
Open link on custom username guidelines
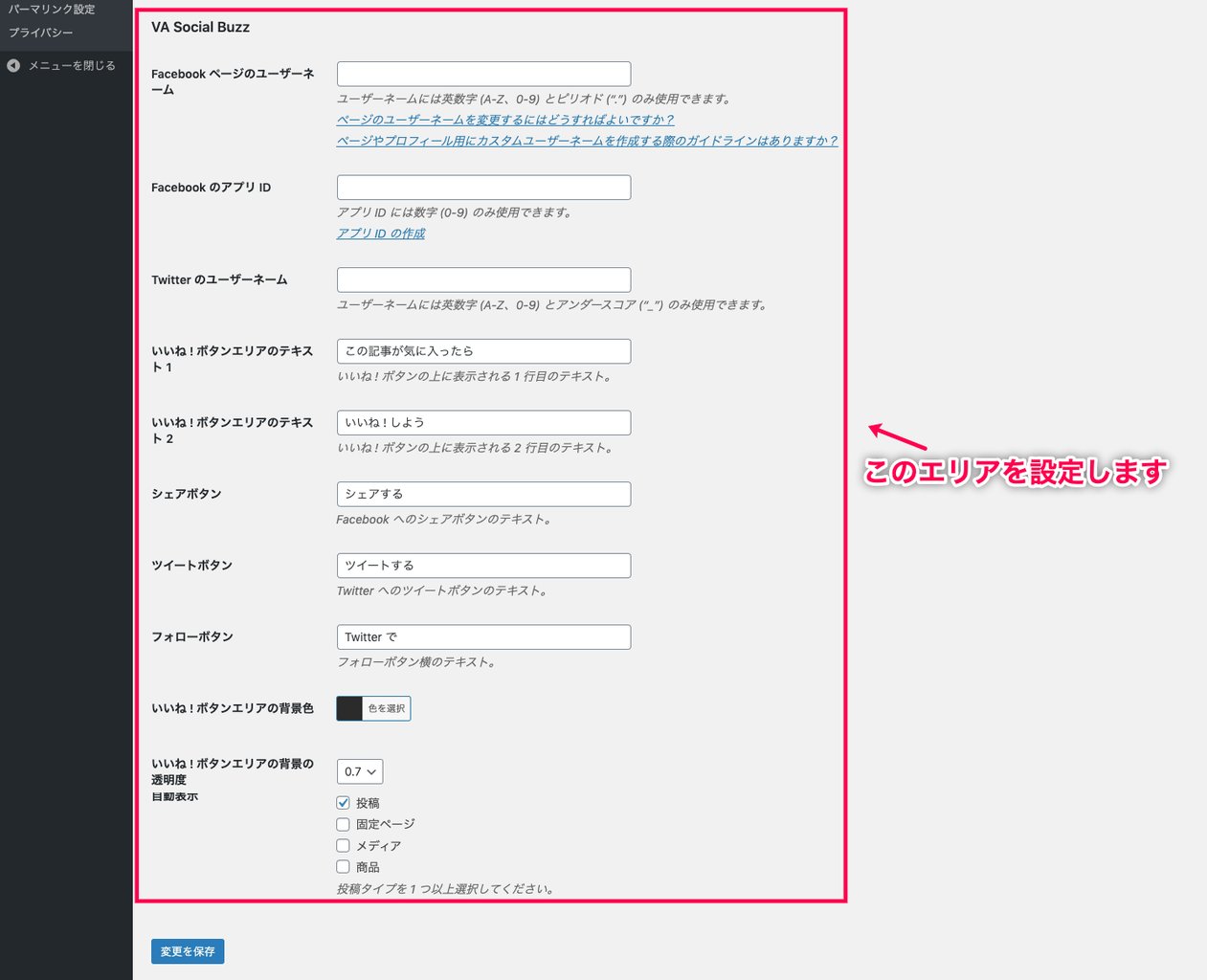tap(587, 141)
